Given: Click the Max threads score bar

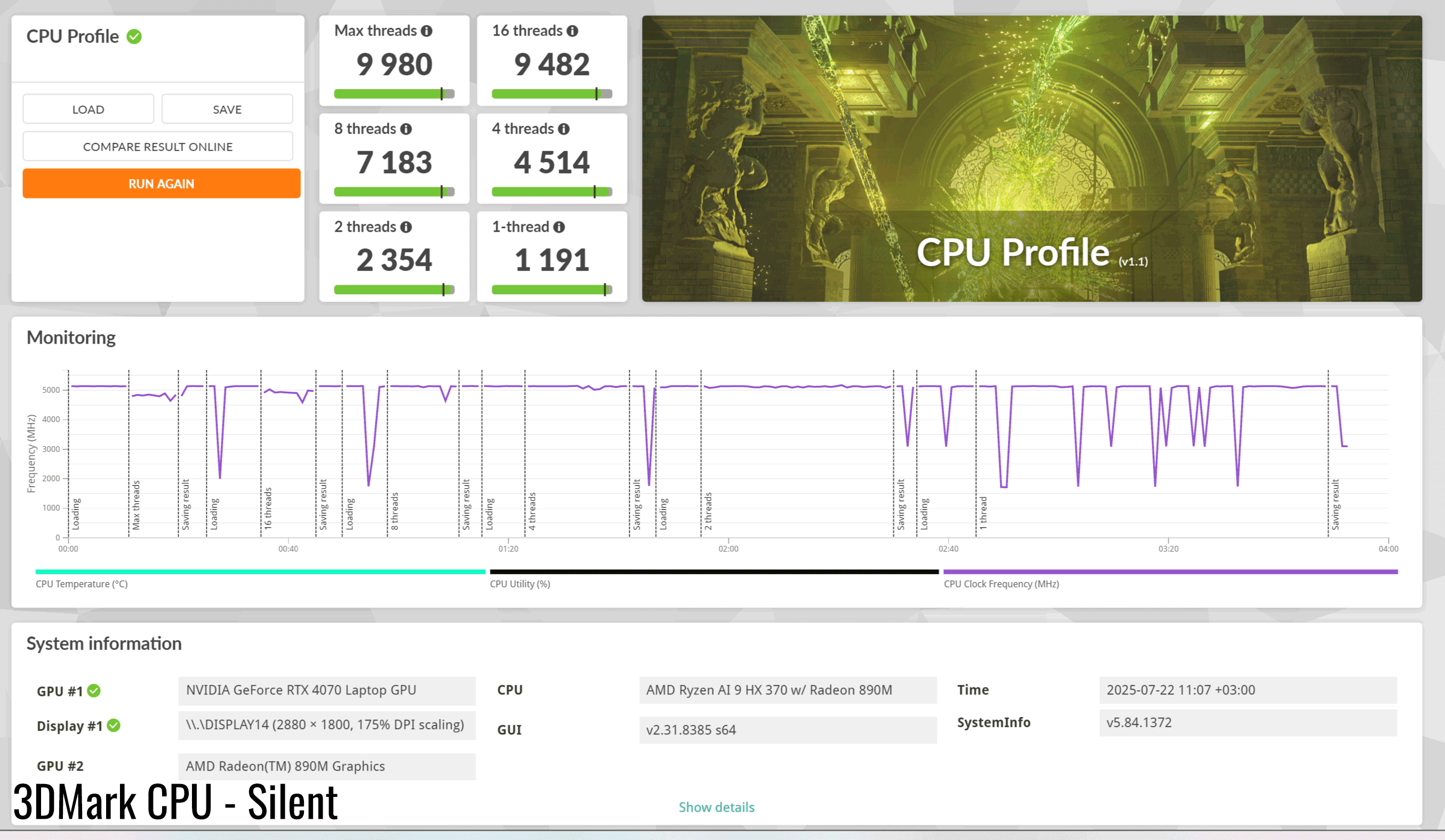Looking at the screenshot, I should point(395,93).
